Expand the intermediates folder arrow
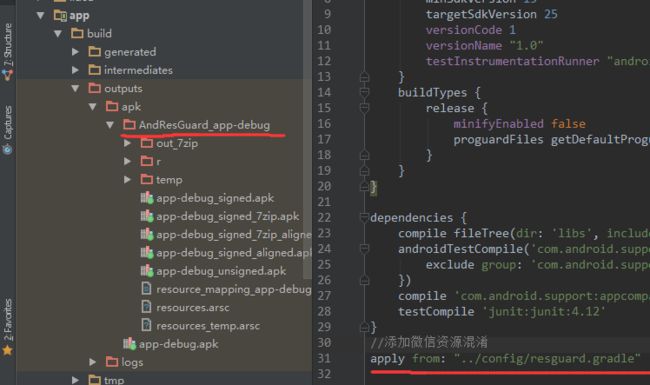The width and height of the screenshot is (650, 385). click(x=75, y=70)
